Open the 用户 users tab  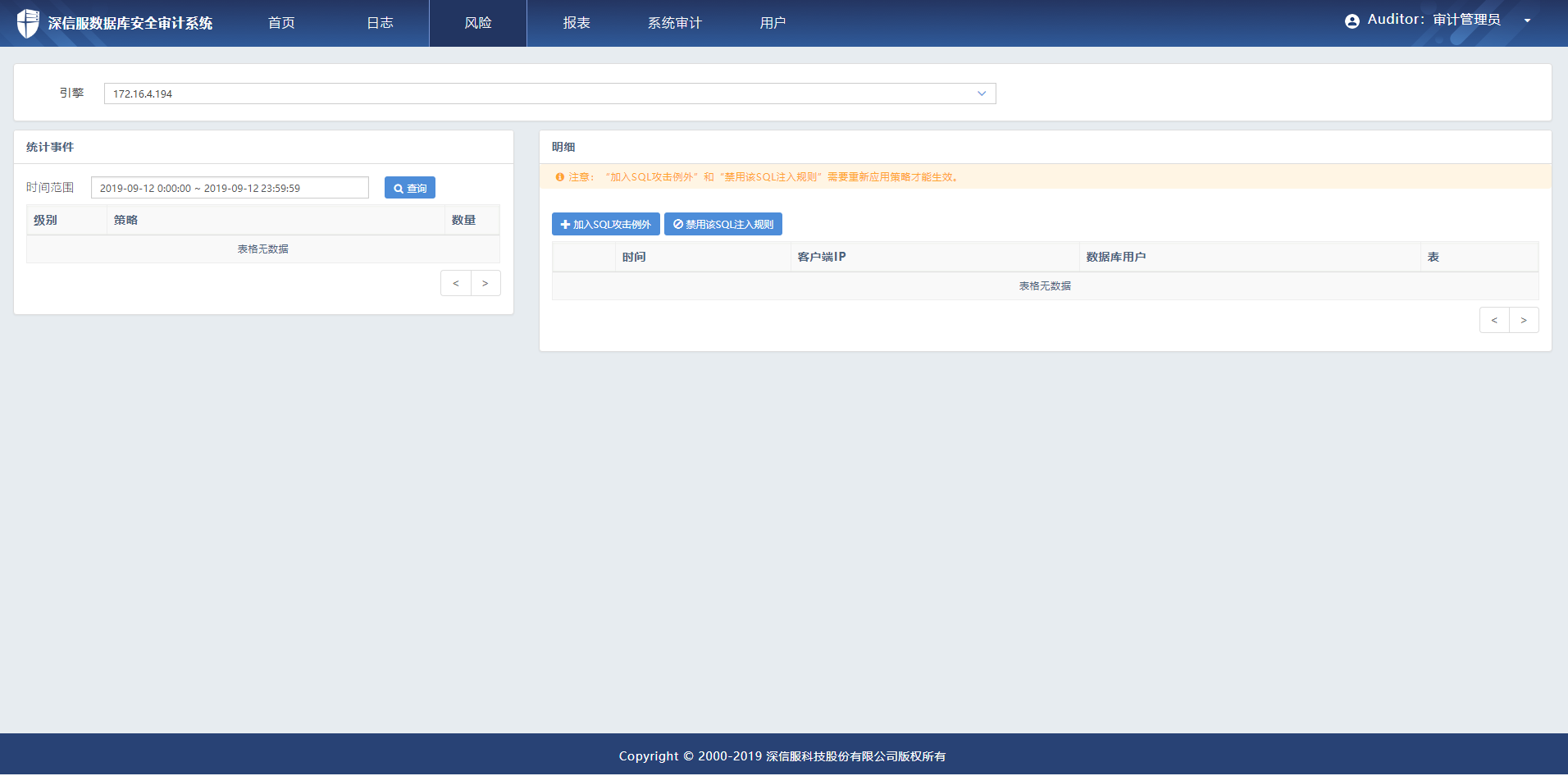tap(773, 23)
